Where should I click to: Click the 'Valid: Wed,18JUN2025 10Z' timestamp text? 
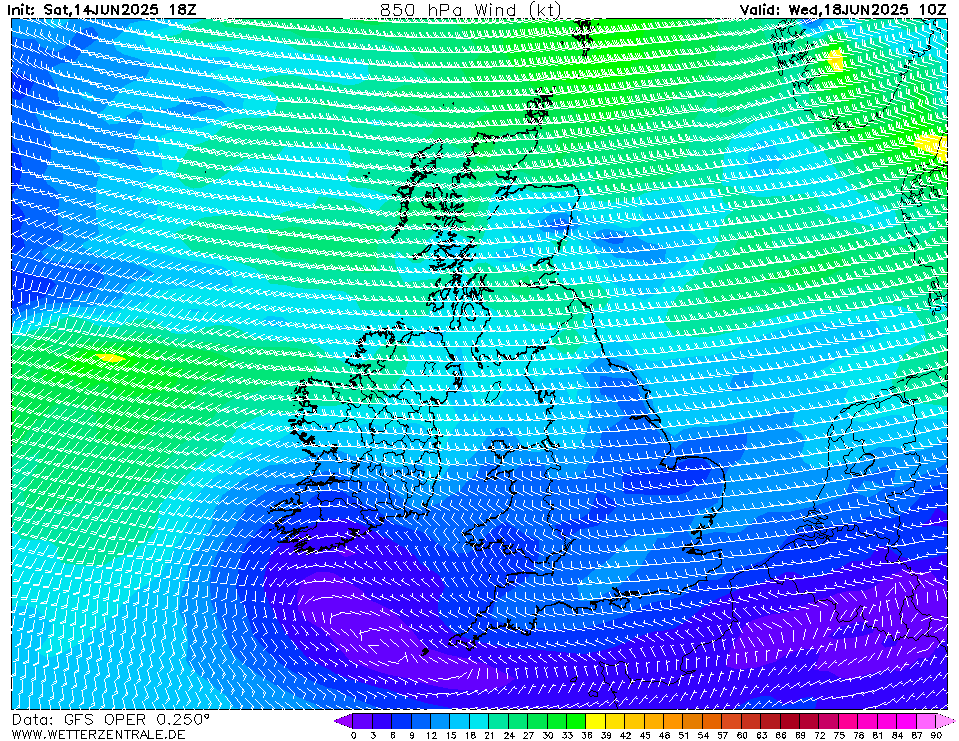(x=843, y=9)
